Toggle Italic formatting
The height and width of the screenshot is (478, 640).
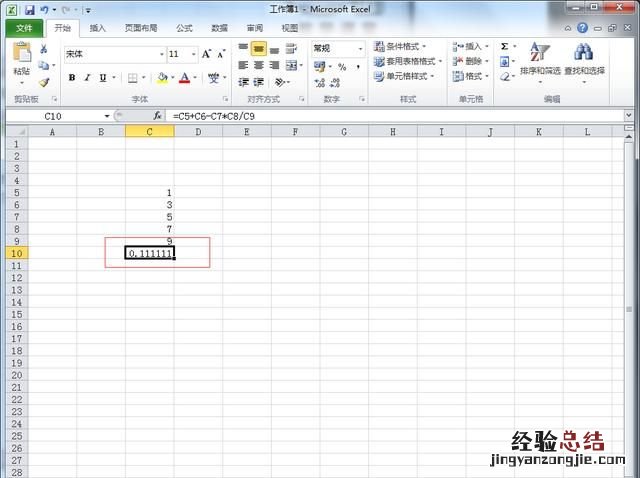[x=88, y=77]
